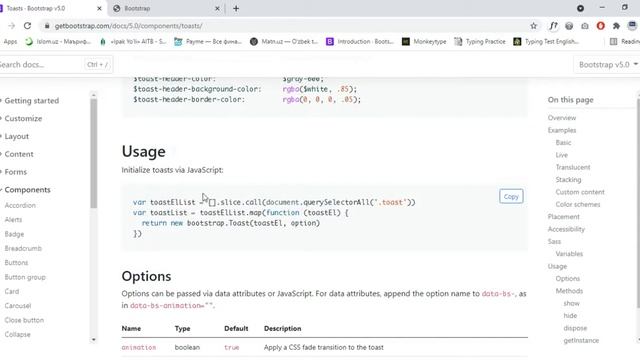Open the camera extension icon
The height and width of the screenshot is (360, 640).
pos(585,26)
